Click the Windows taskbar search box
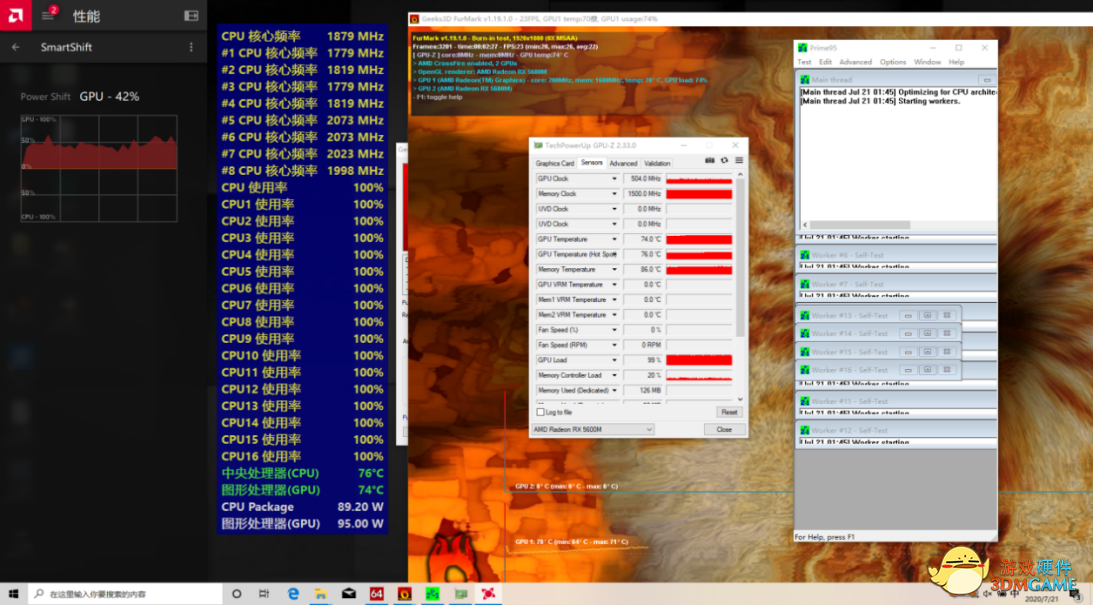 point(125,593)
